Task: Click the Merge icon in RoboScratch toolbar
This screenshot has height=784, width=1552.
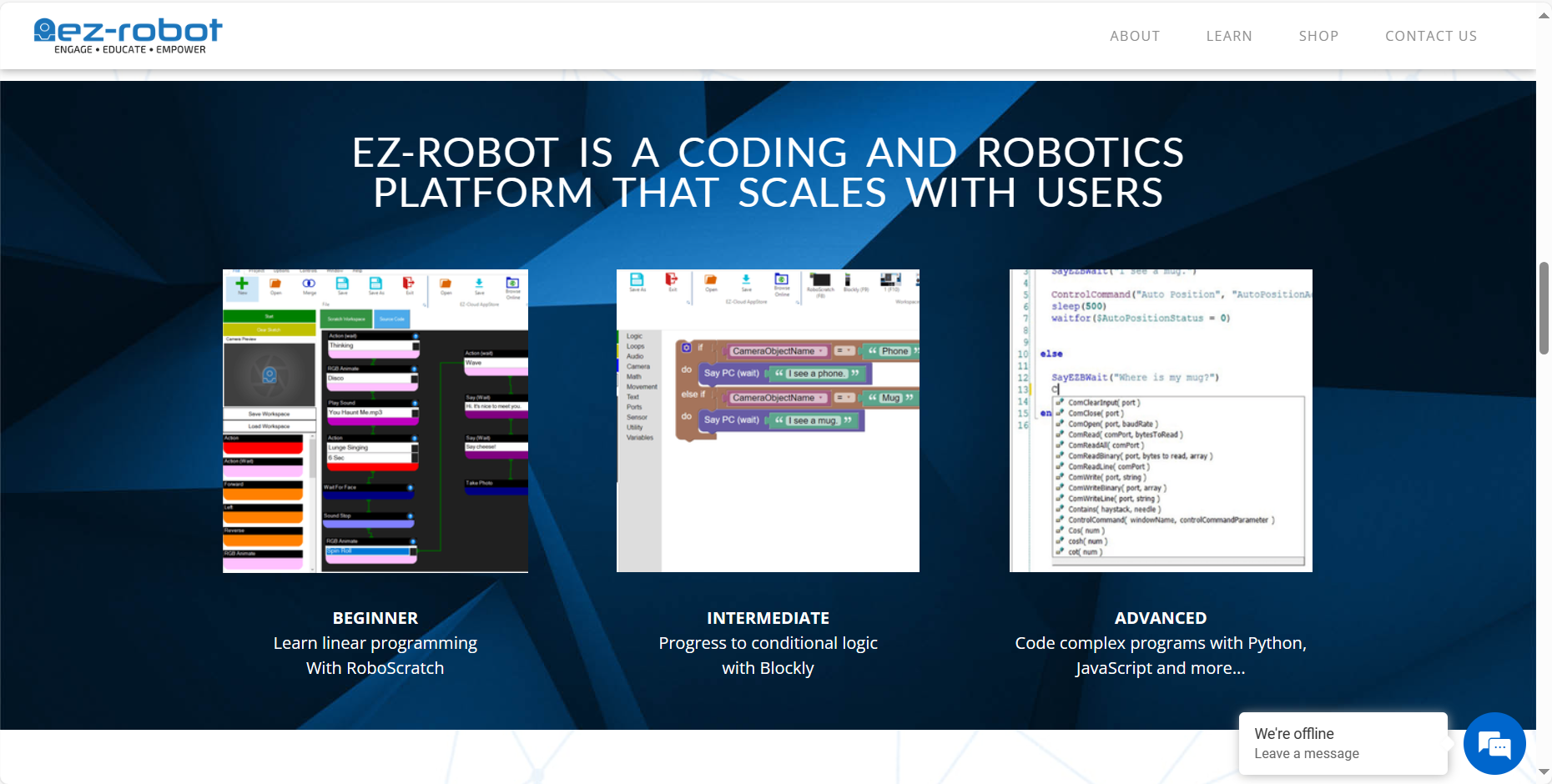Action: click(x=309, y=285)
